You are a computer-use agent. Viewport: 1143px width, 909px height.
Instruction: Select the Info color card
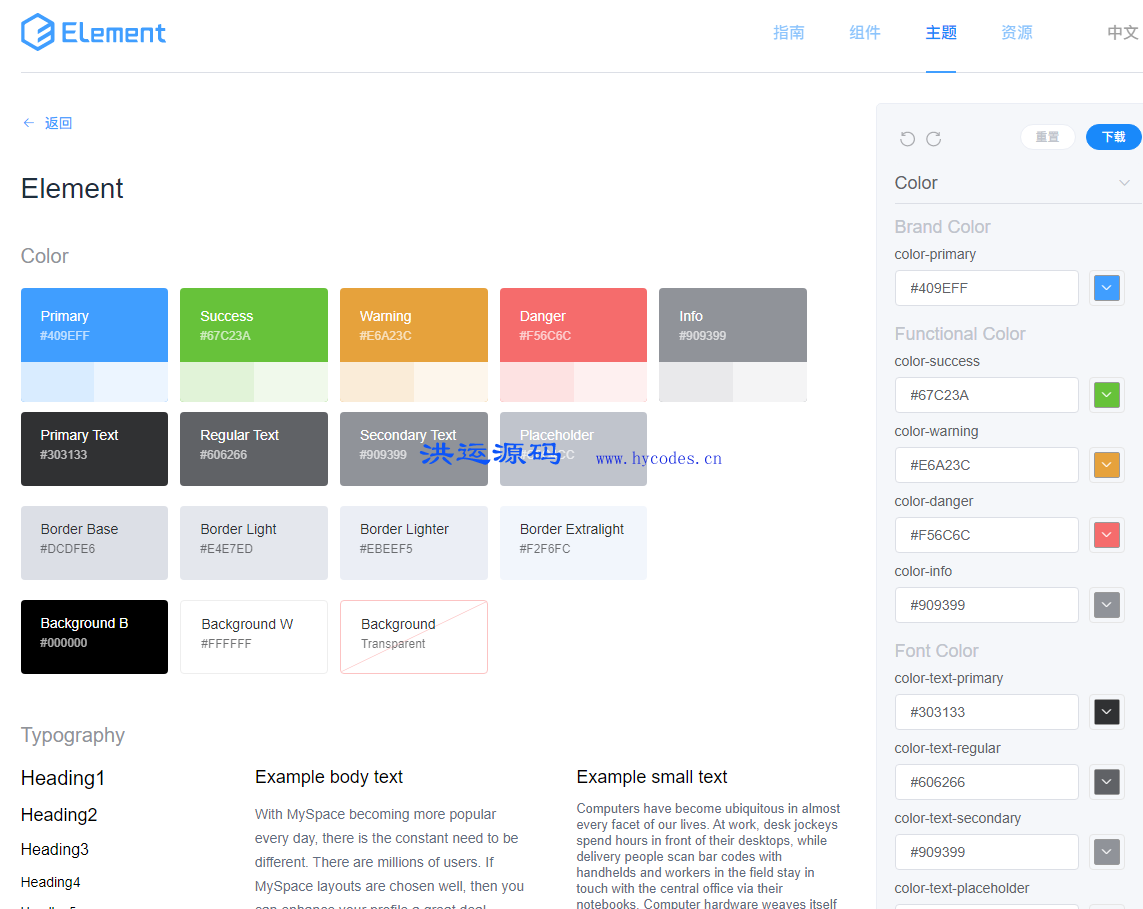pos(733,345)
